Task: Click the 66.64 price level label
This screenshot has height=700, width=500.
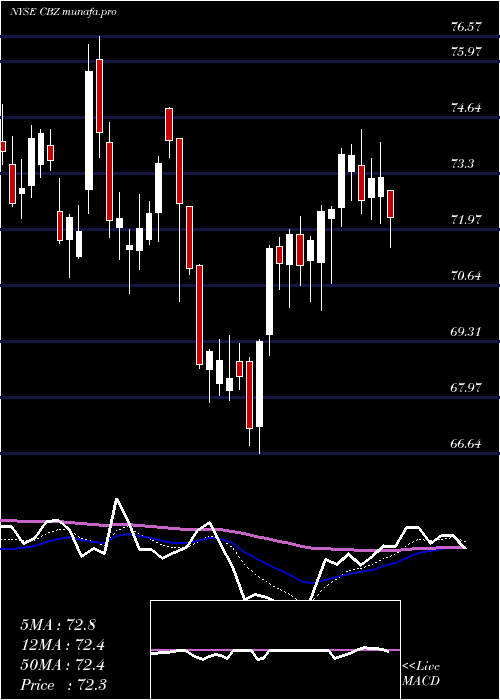Action: pos(466,444)
